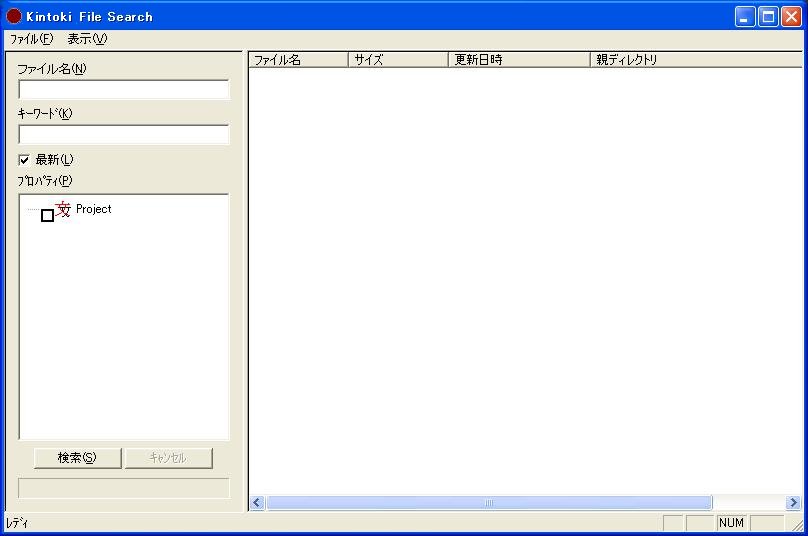Open the 表示(V) menu
This screenshot has width=808, height=536.
pos(87,39)
